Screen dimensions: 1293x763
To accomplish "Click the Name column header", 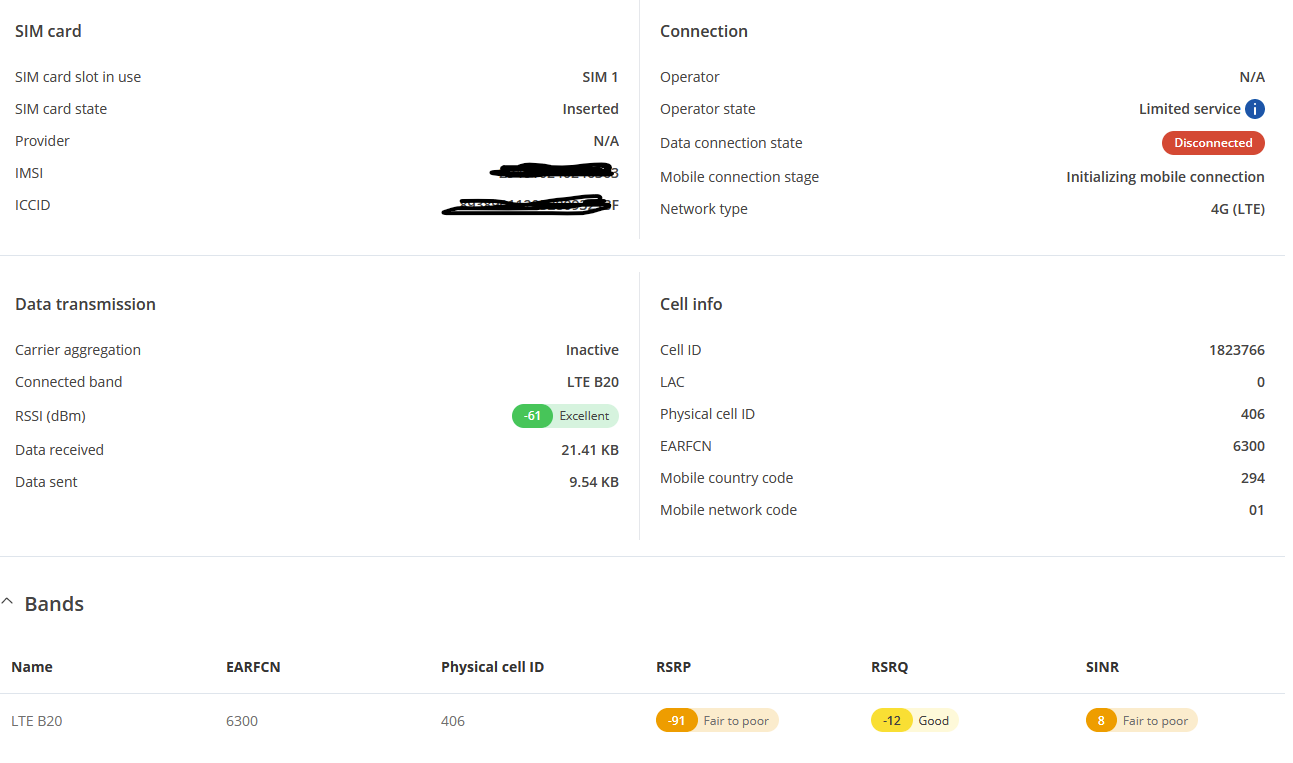I will coord(32,667).
